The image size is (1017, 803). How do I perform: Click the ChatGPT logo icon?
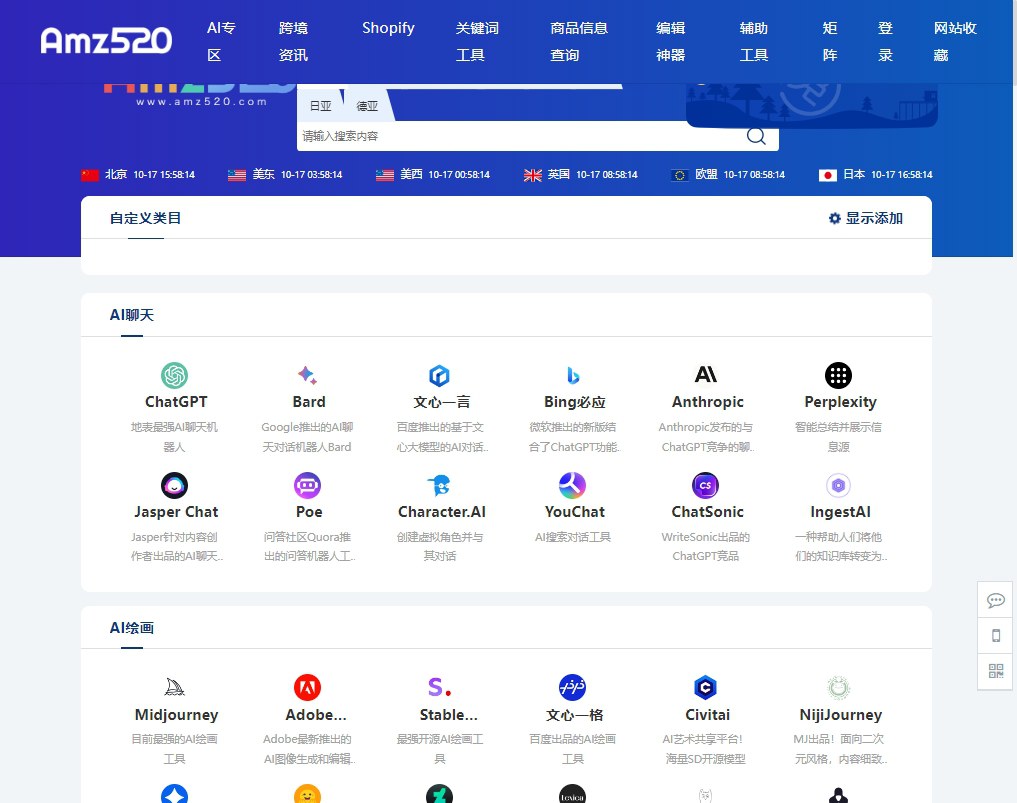click(174, 376)
